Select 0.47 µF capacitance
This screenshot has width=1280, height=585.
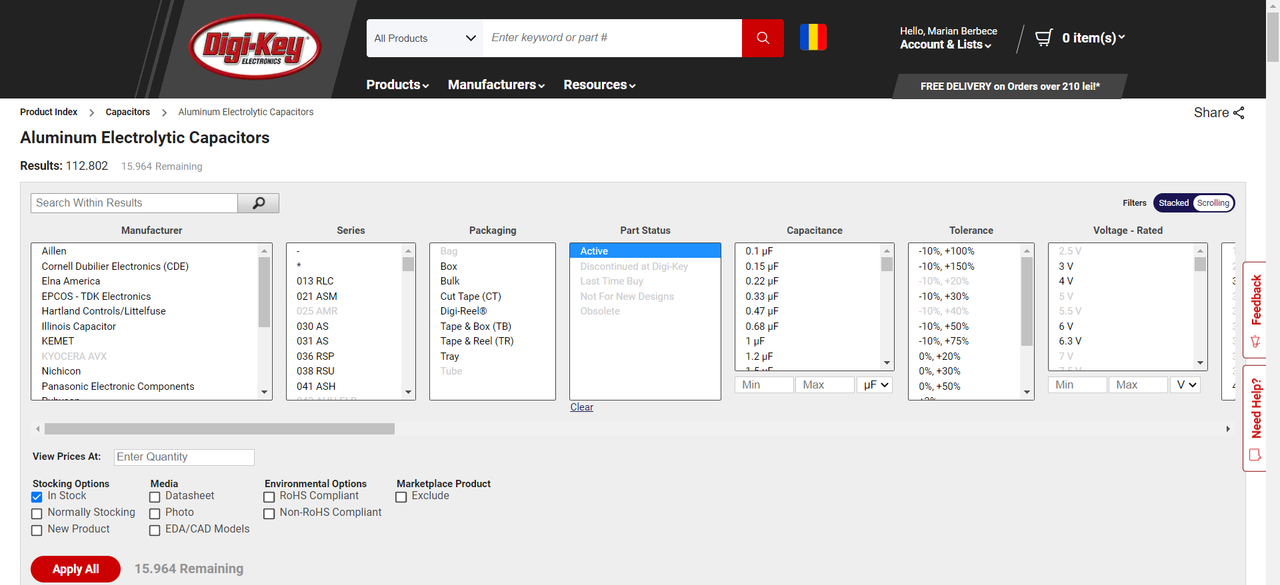click(807, 311)
